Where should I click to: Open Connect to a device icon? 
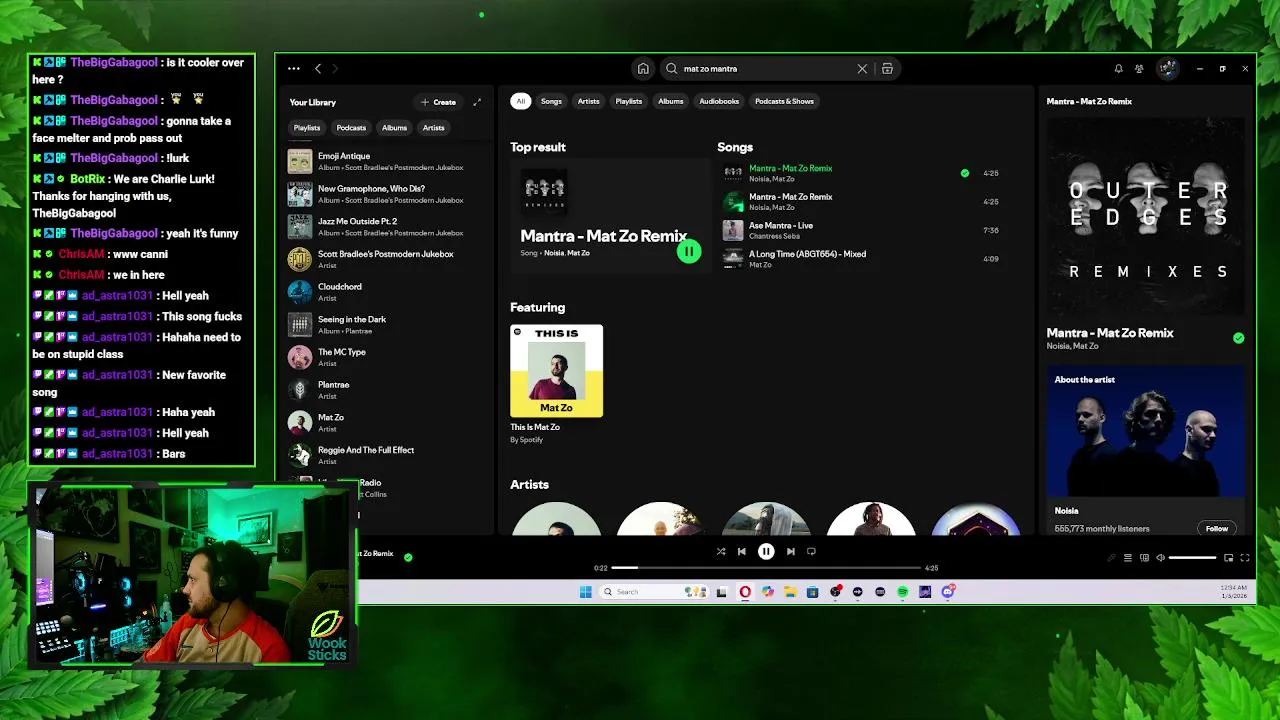pos(1144,558)
